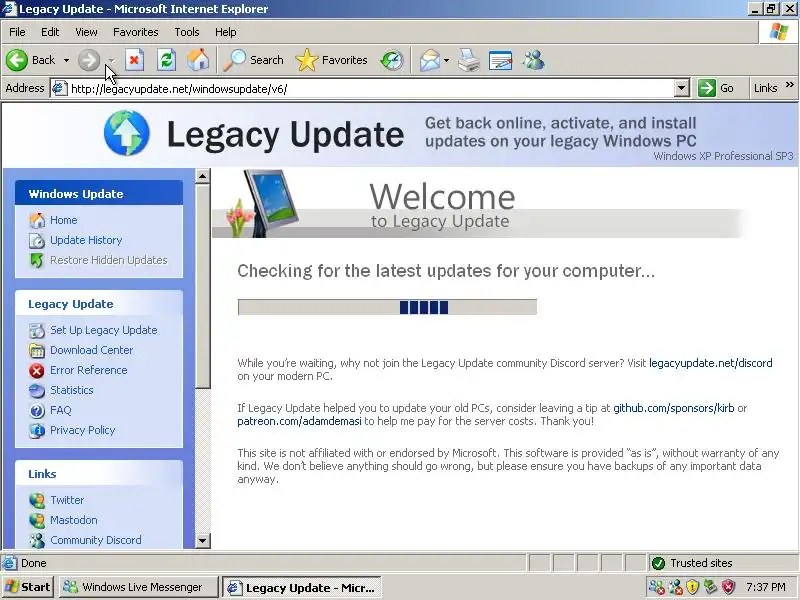Click the people icon beside Community Discord

[x=37, y=540]
